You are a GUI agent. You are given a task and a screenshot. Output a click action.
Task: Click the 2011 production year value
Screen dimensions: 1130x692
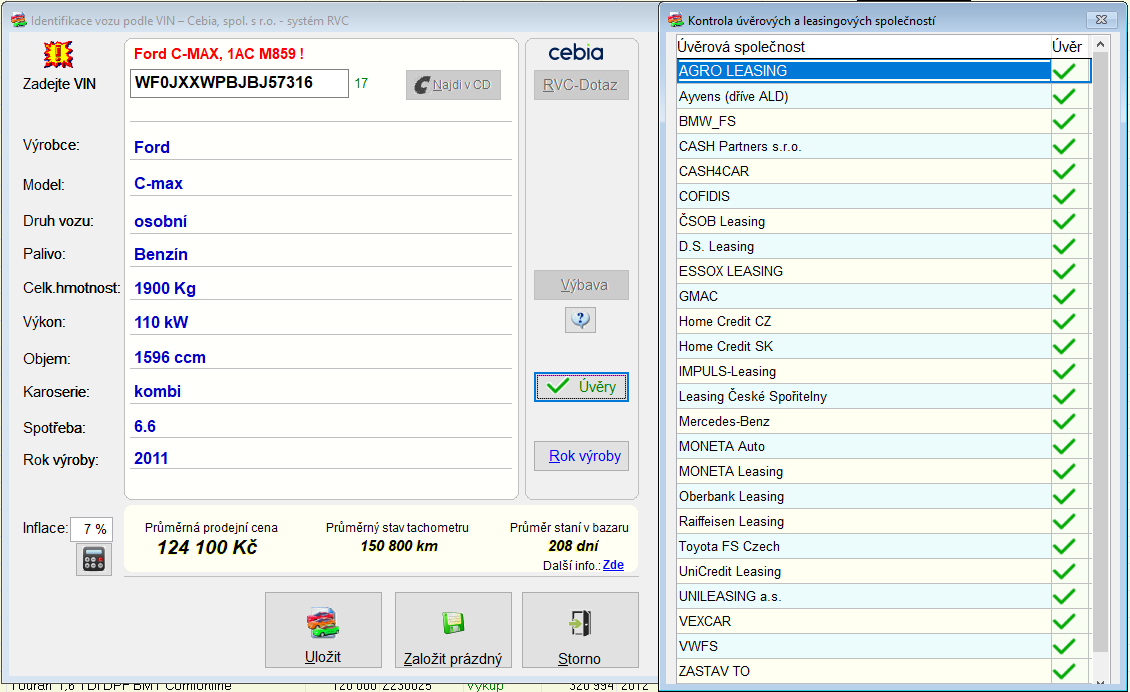point(151,458)
